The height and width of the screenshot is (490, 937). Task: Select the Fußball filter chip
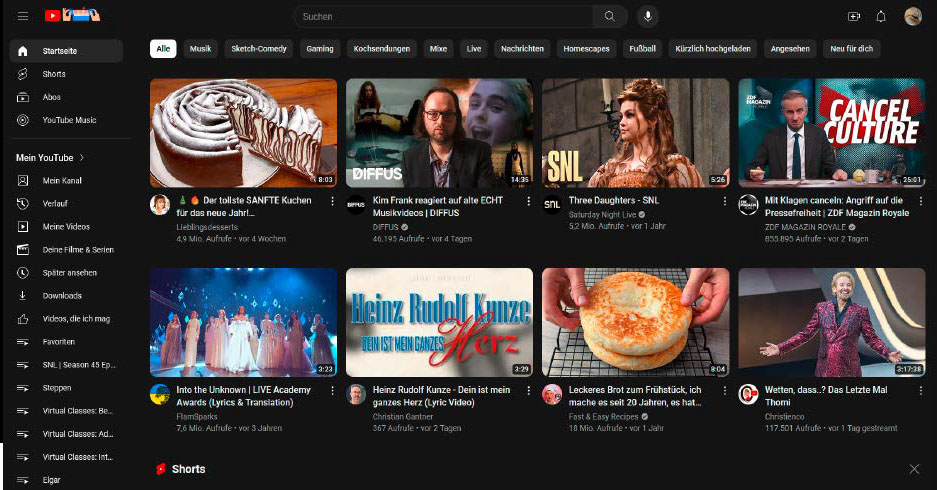coord(642,49)
